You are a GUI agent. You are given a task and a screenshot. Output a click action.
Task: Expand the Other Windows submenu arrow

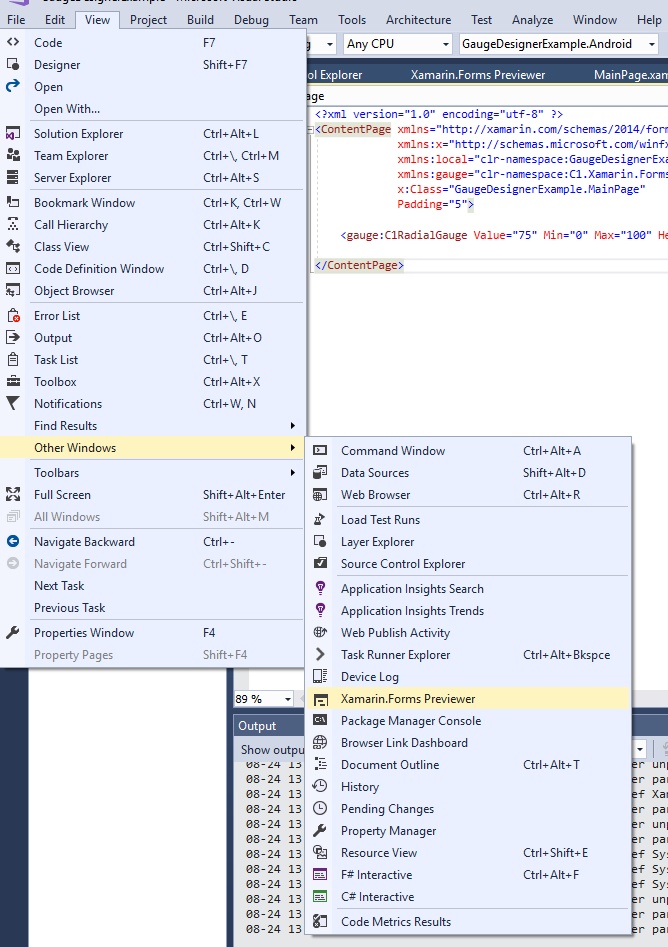click(x=293, y=448)
